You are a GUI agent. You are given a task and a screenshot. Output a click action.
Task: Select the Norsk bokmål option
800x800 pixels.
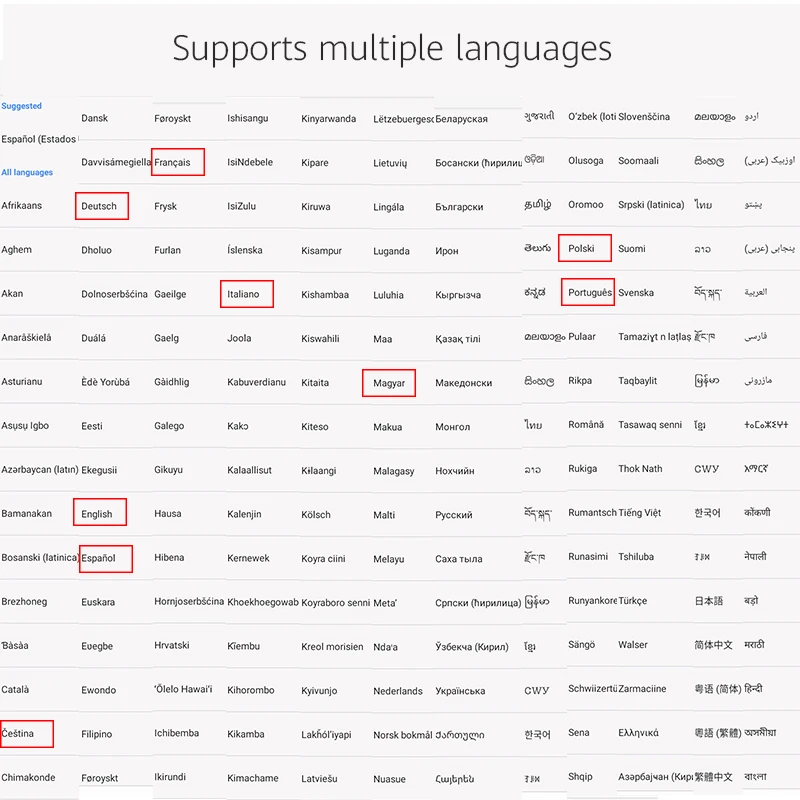pyautogui.click(x=403, y=735)
